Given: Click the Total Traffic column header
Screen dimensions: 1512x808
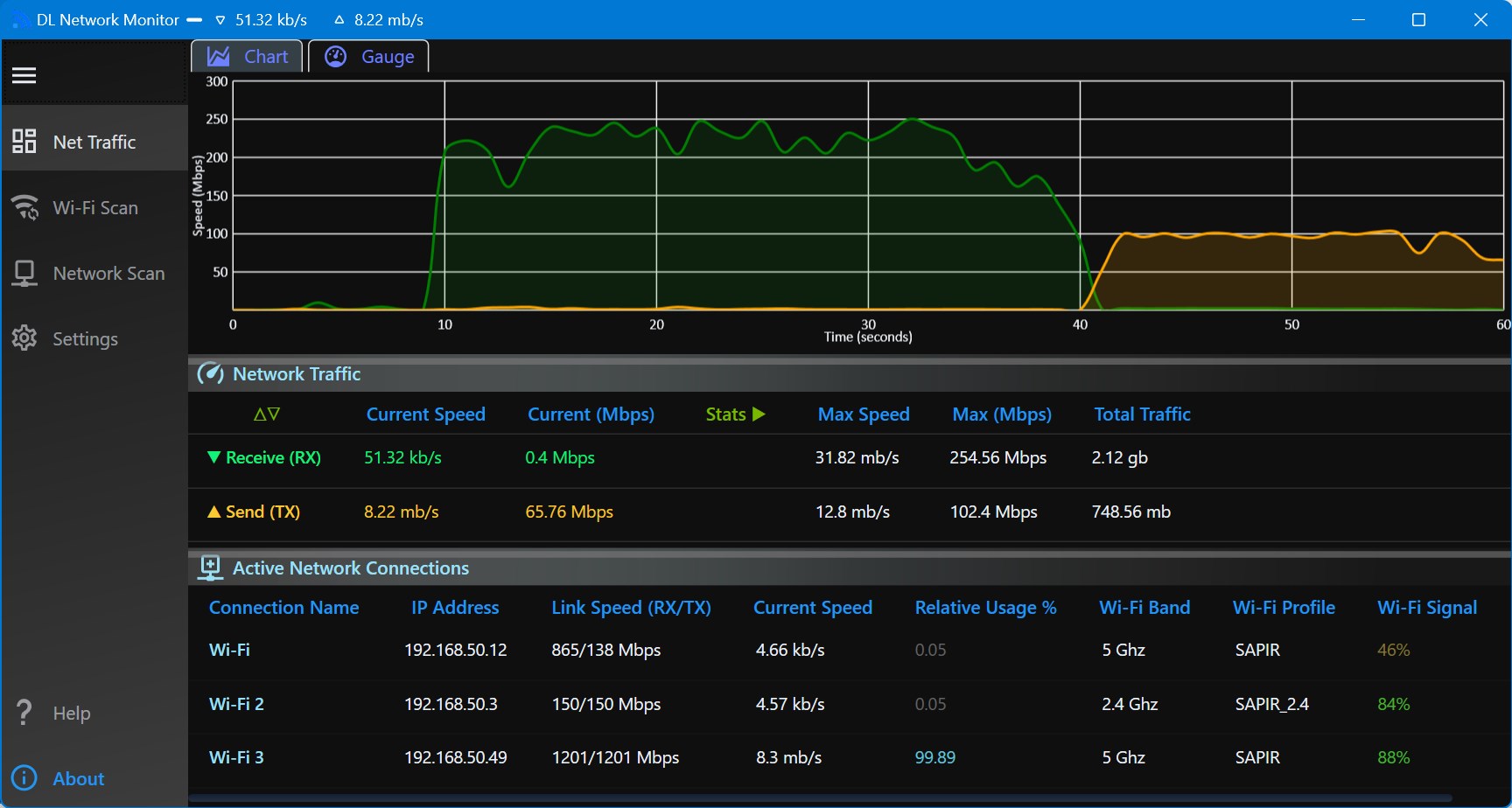Looking at the screenshot, I should pyautogui.click(x=1143, y=414).
